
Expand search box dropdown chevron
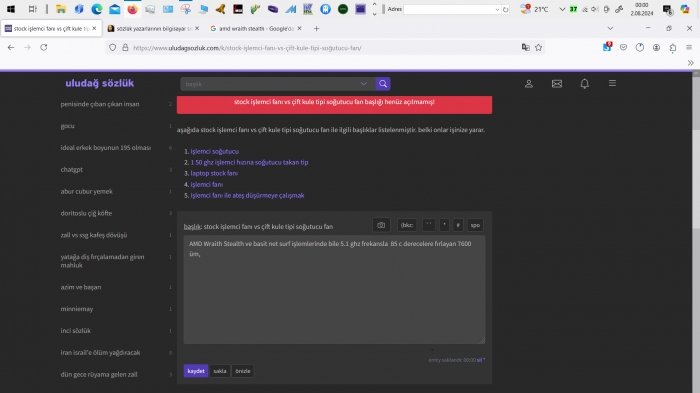(x=364, y=84)
